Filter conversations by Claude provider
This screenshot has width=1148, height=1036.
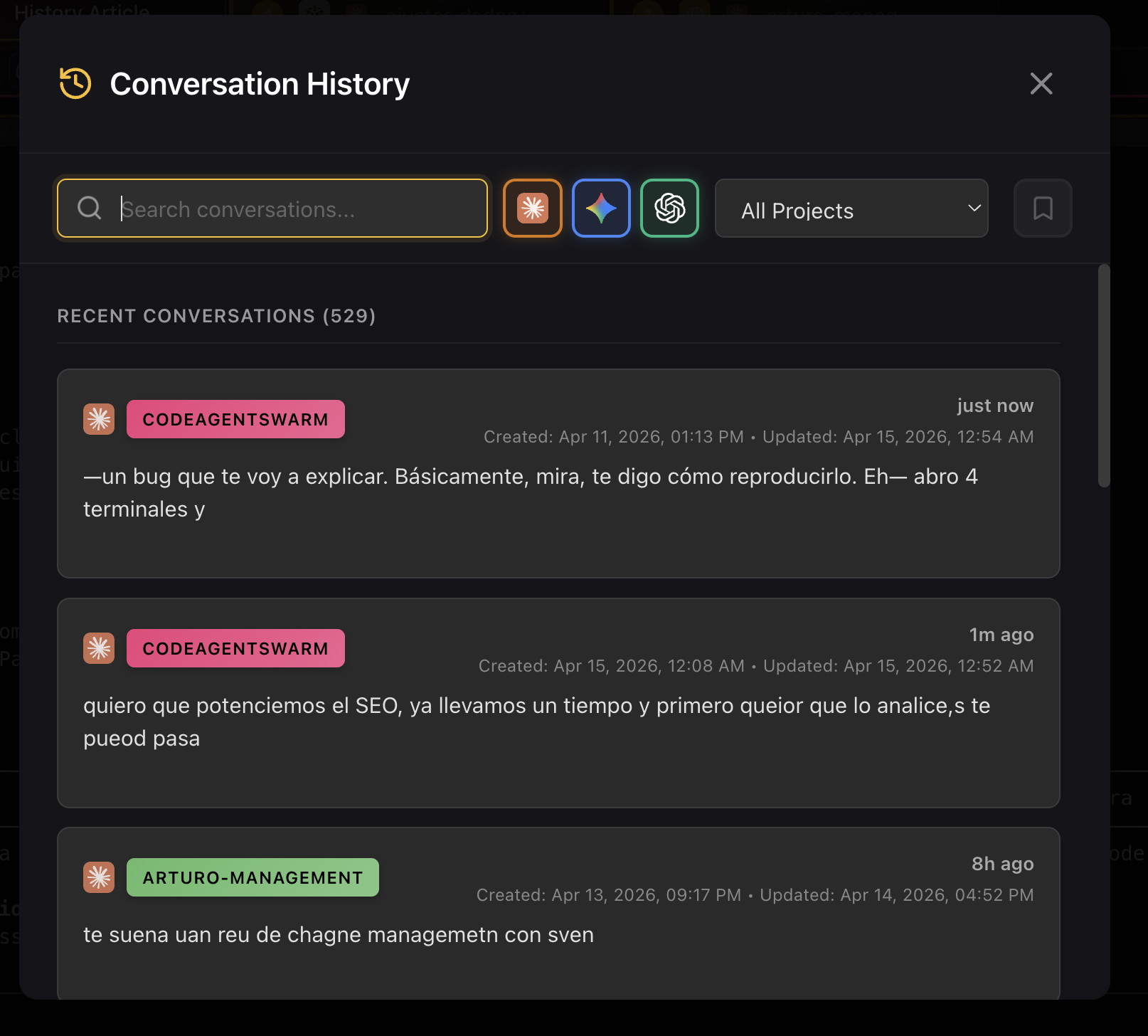(532, 208)
